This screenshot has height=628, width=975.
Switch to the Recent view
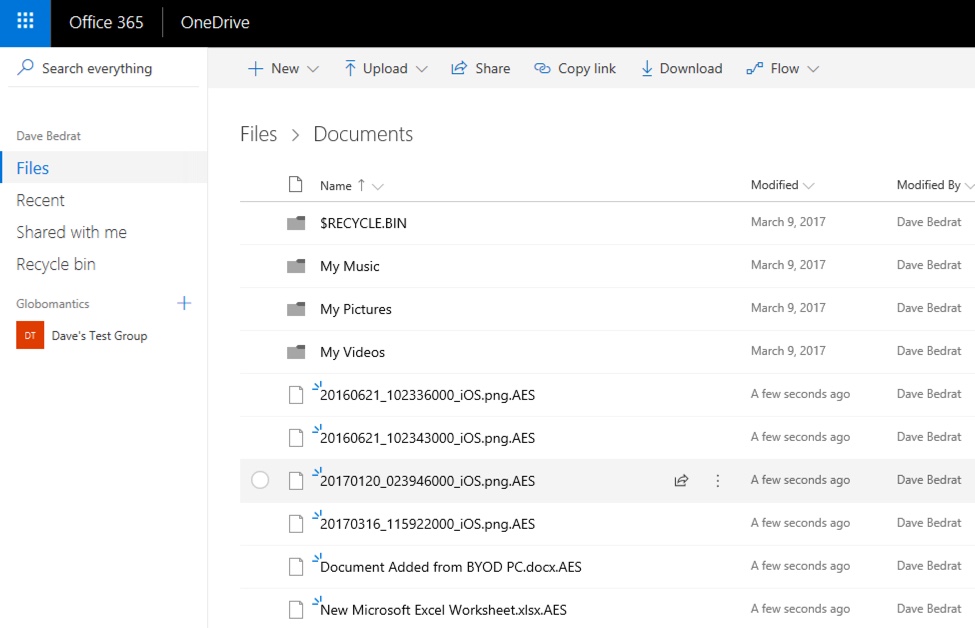point(41,200)
